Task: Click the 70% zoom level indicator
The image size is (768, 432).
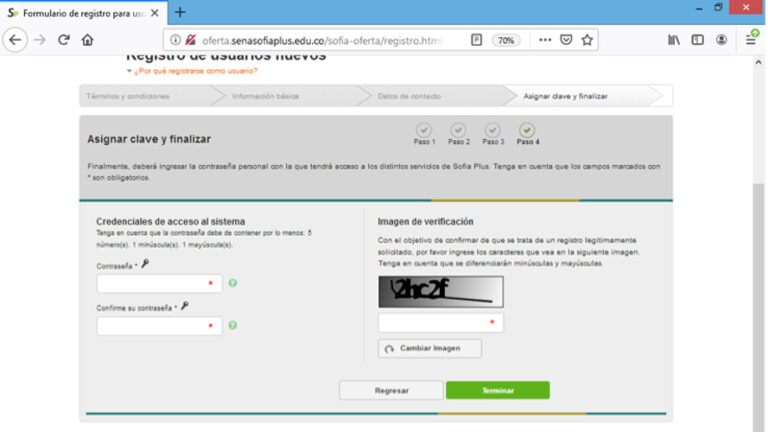Action: pyautogui.click(x=506, y=40)
